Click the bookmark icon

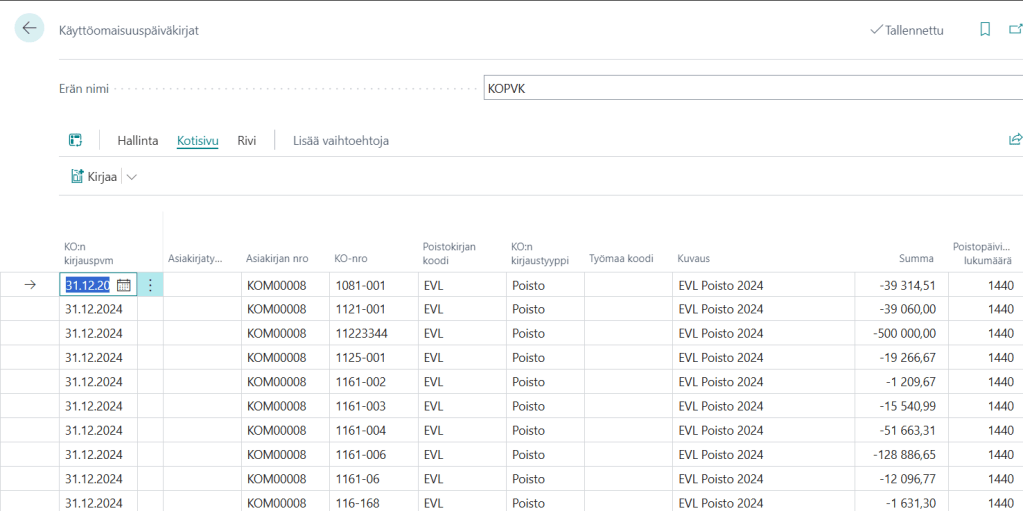[985, 30]
